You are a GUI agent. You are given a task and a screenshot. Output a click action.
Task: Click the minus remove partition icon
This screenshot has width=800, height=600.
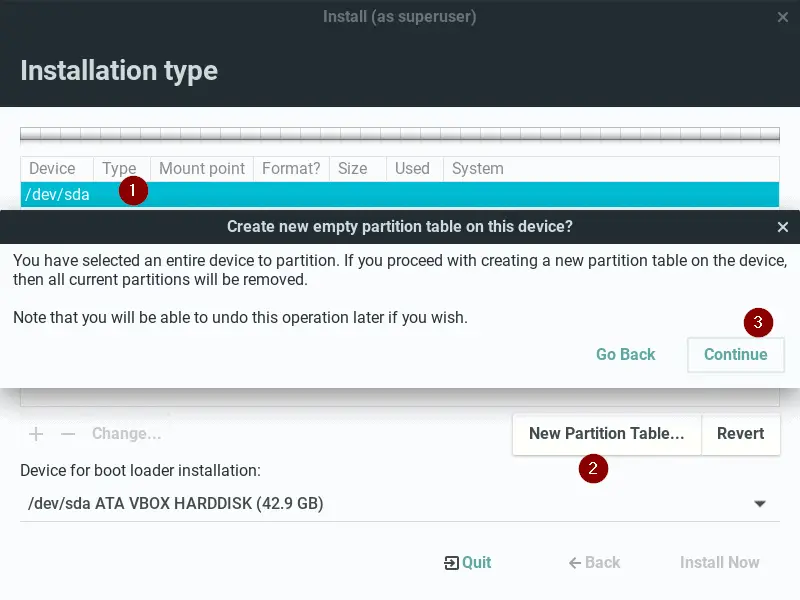68,434
